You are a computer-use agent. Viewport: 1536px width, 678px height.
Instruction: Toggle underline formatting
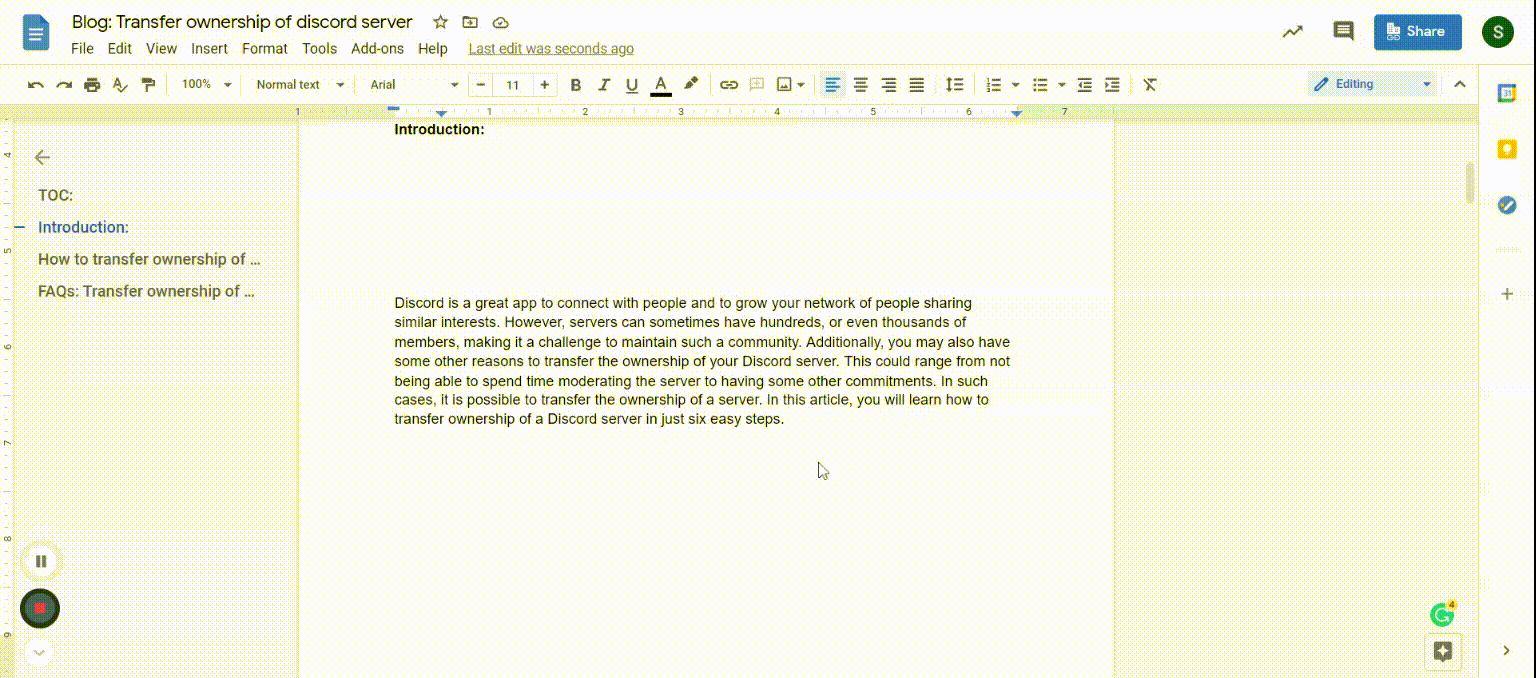tap(631, 85)
